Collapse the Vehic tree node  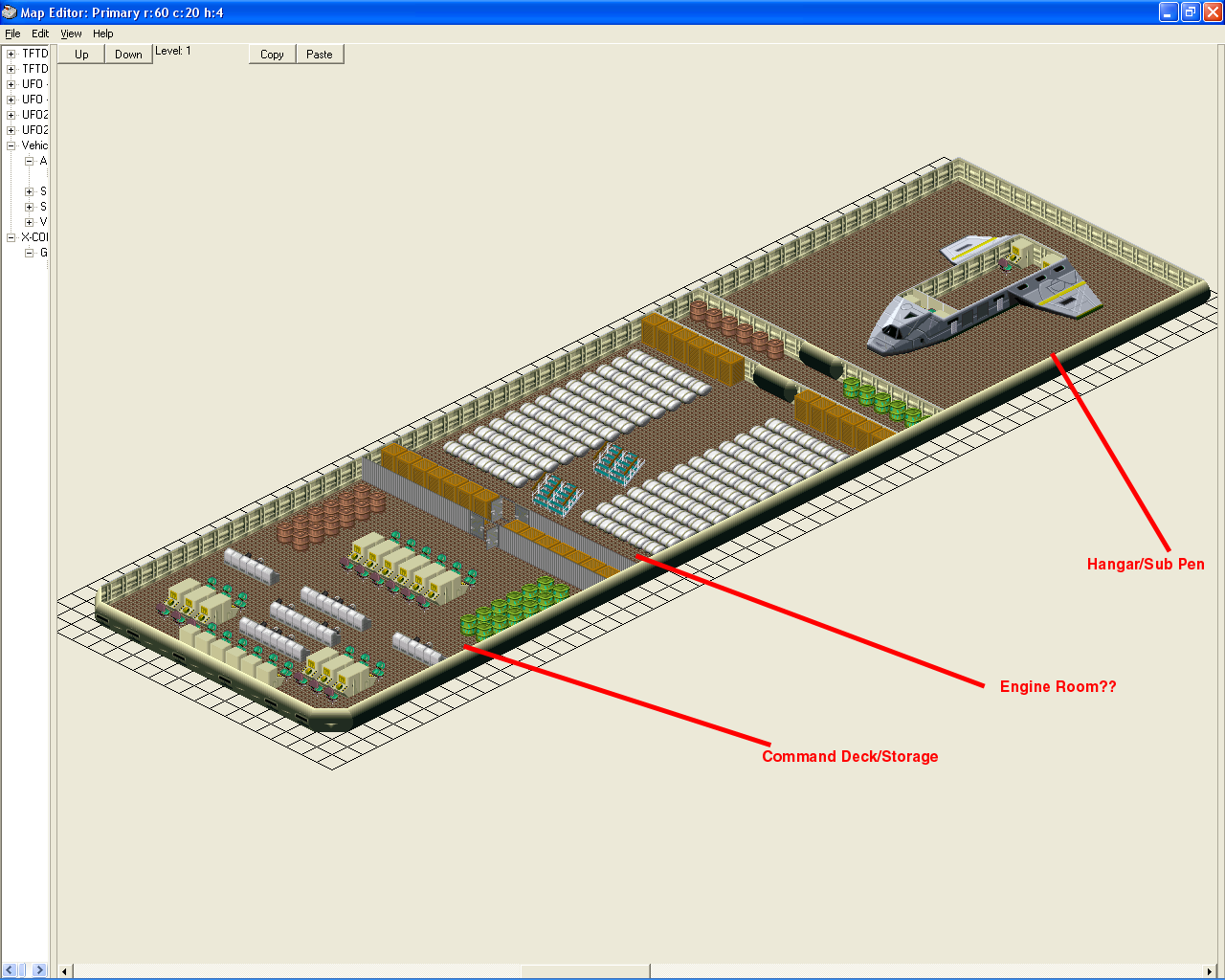(11, 145)
